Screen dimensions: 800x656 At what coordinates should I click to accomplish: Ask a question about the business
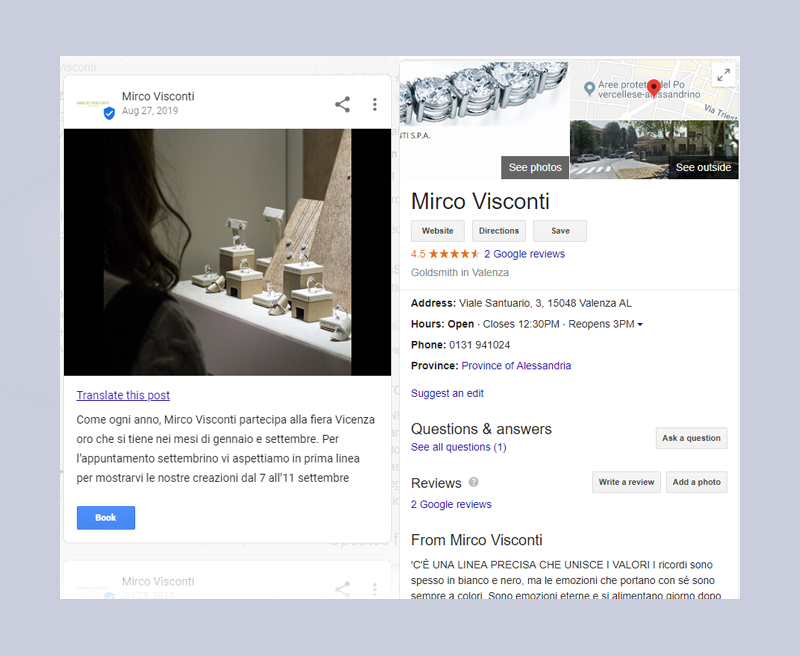coord(691,438)
